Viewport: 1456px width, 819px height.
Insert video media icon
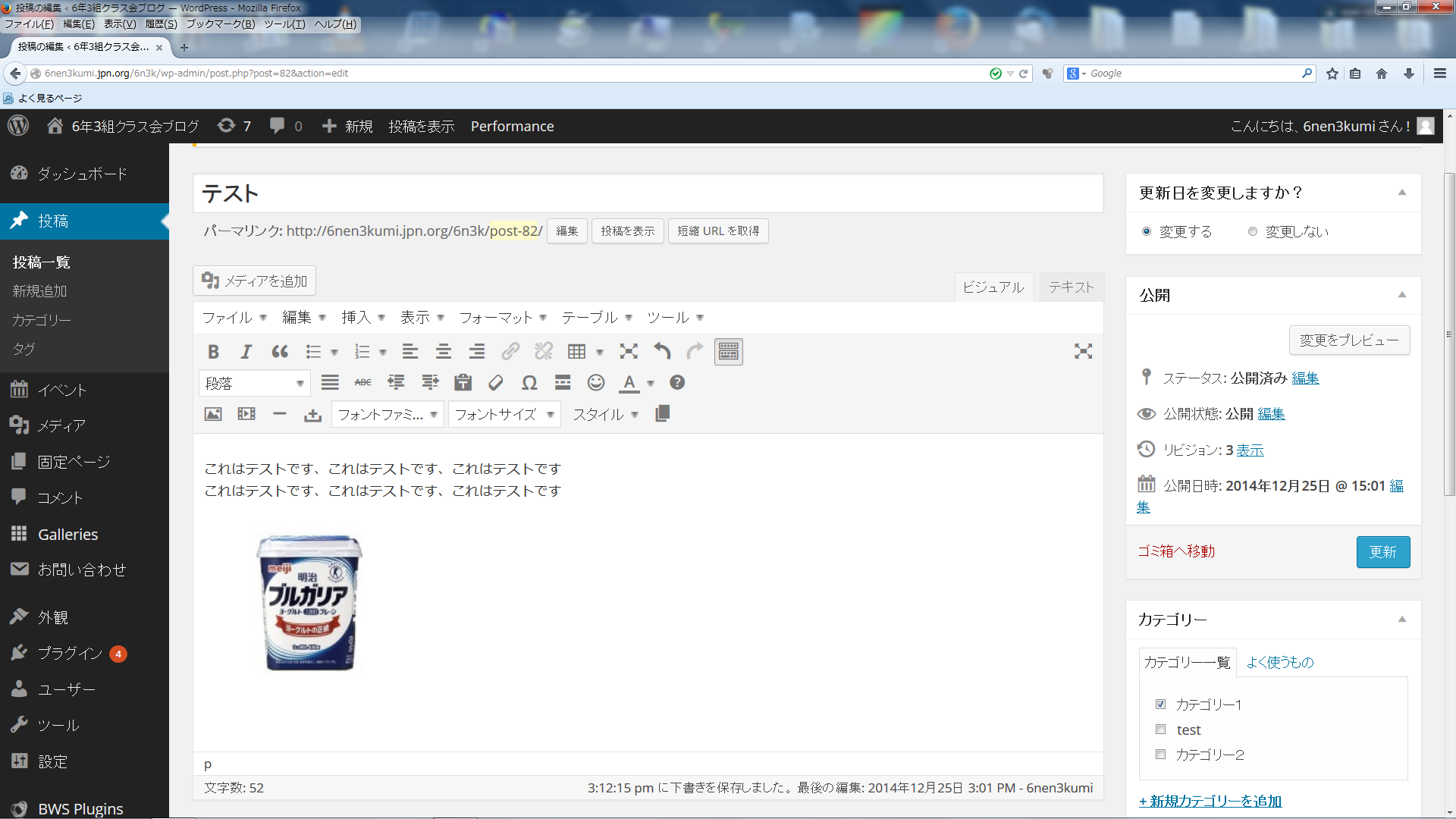point(246,414)
